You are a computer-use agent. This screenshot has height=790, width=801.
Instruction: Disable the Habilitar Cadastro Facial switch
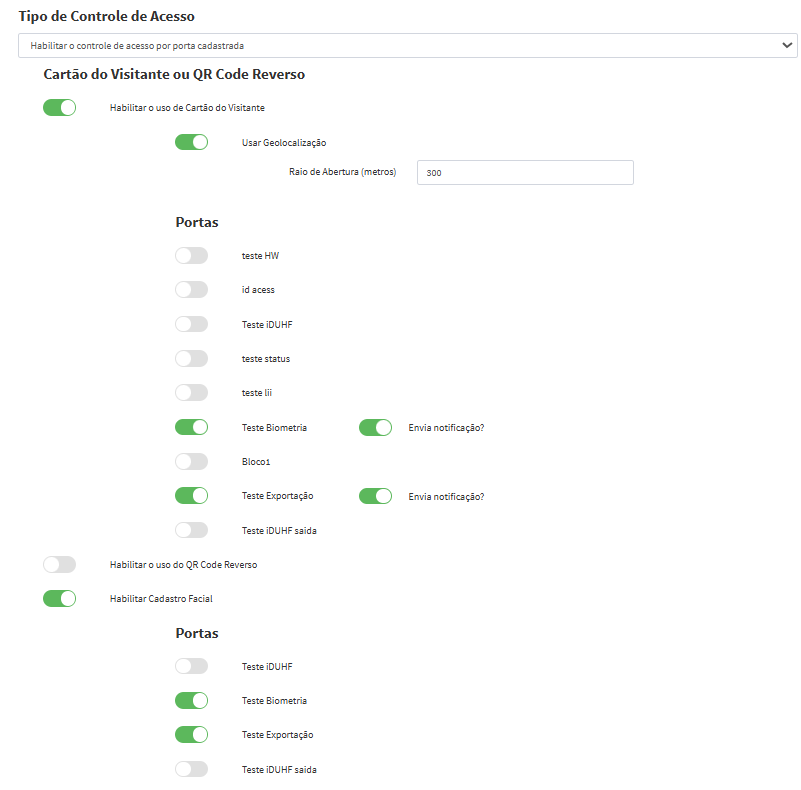[60, 599]
